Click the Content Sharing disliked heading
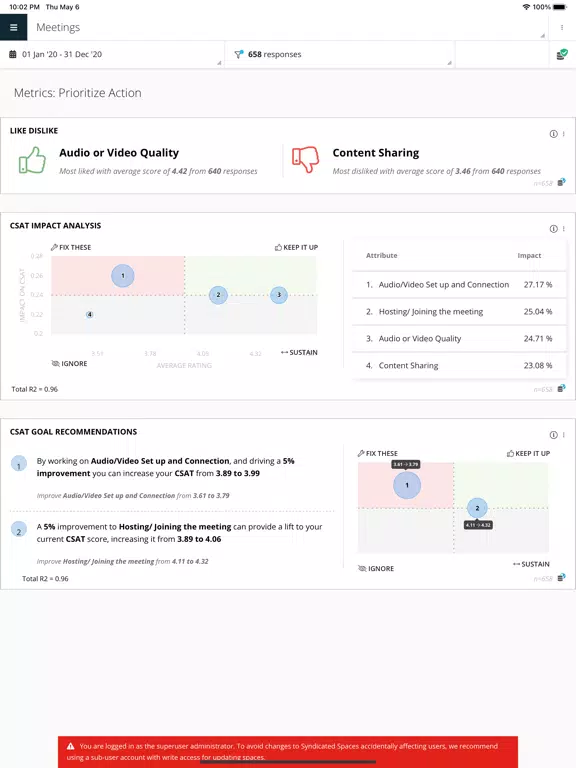Viewport: 576px width, 768px height. pos(376,153)
